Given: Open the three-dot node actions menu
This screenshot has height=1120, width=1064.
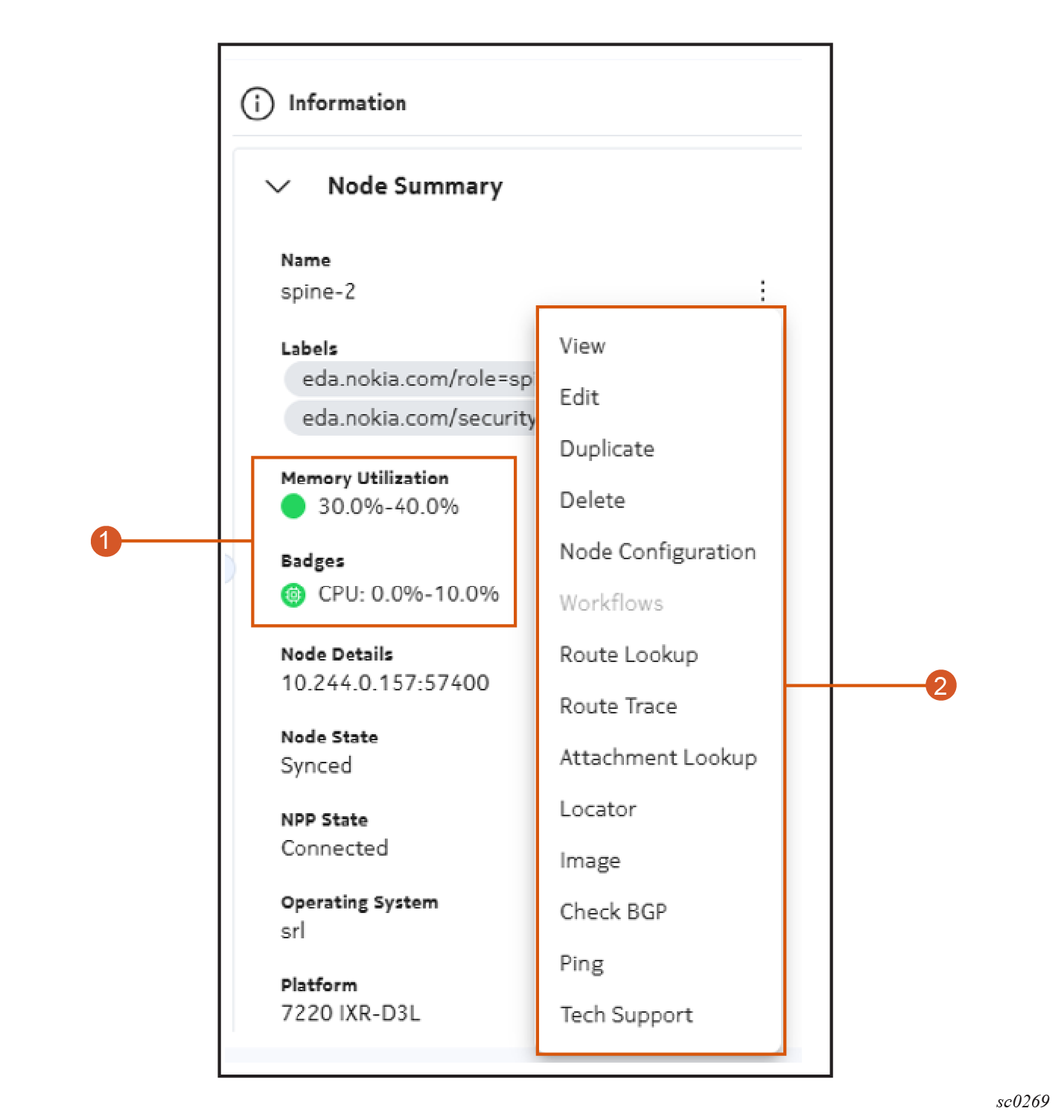Looking at the screenshot, I should [x=762, y=290].
